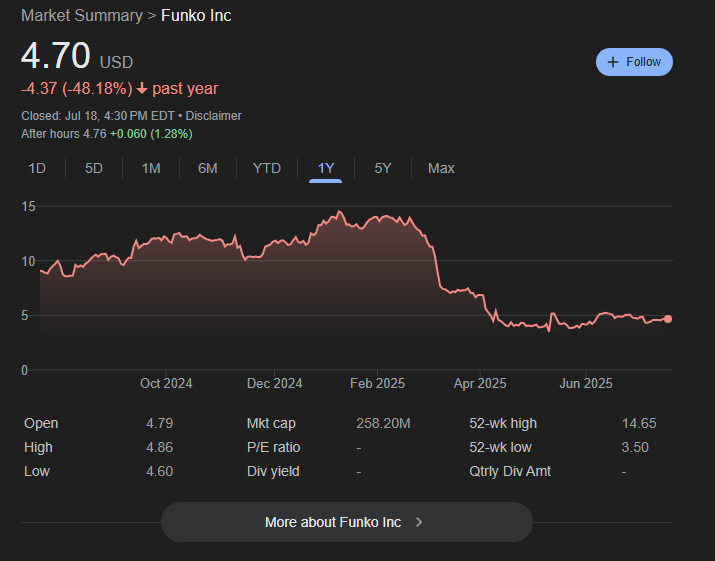
Task: Click the 10 y-axis label
Action: click(28, 261)
